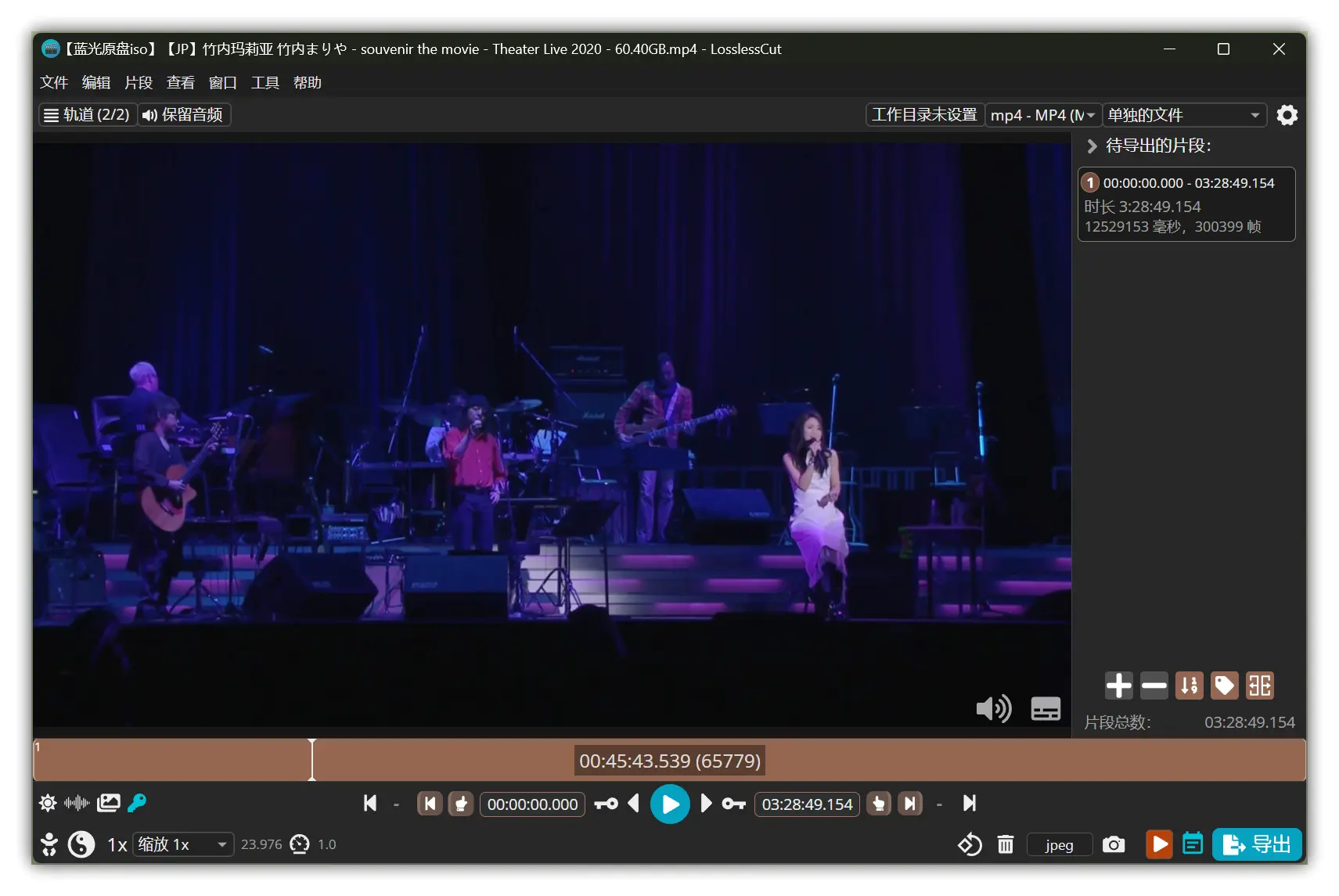
Task: Open the 单独的文件 export mode dropdown
Action: [1185, 115]
